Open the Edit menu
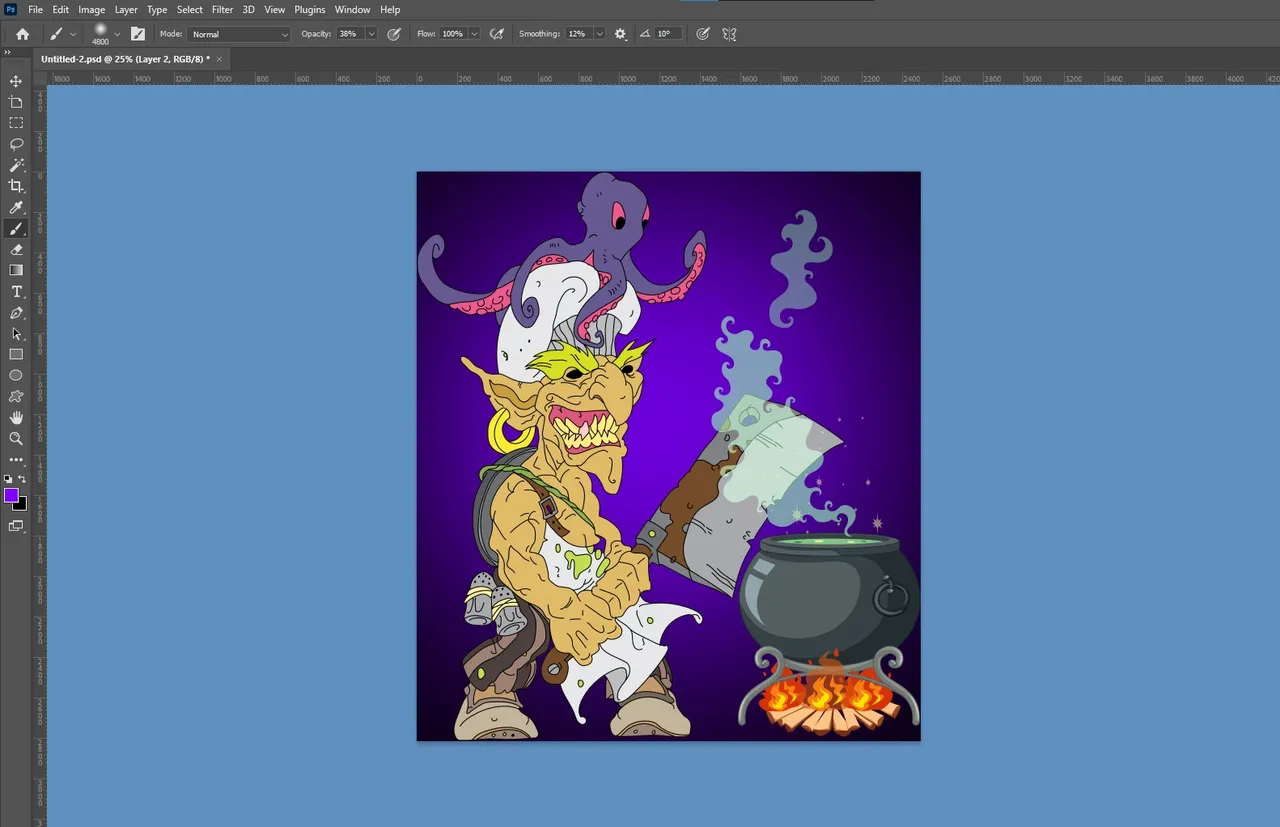 click(x=61, y=10)
